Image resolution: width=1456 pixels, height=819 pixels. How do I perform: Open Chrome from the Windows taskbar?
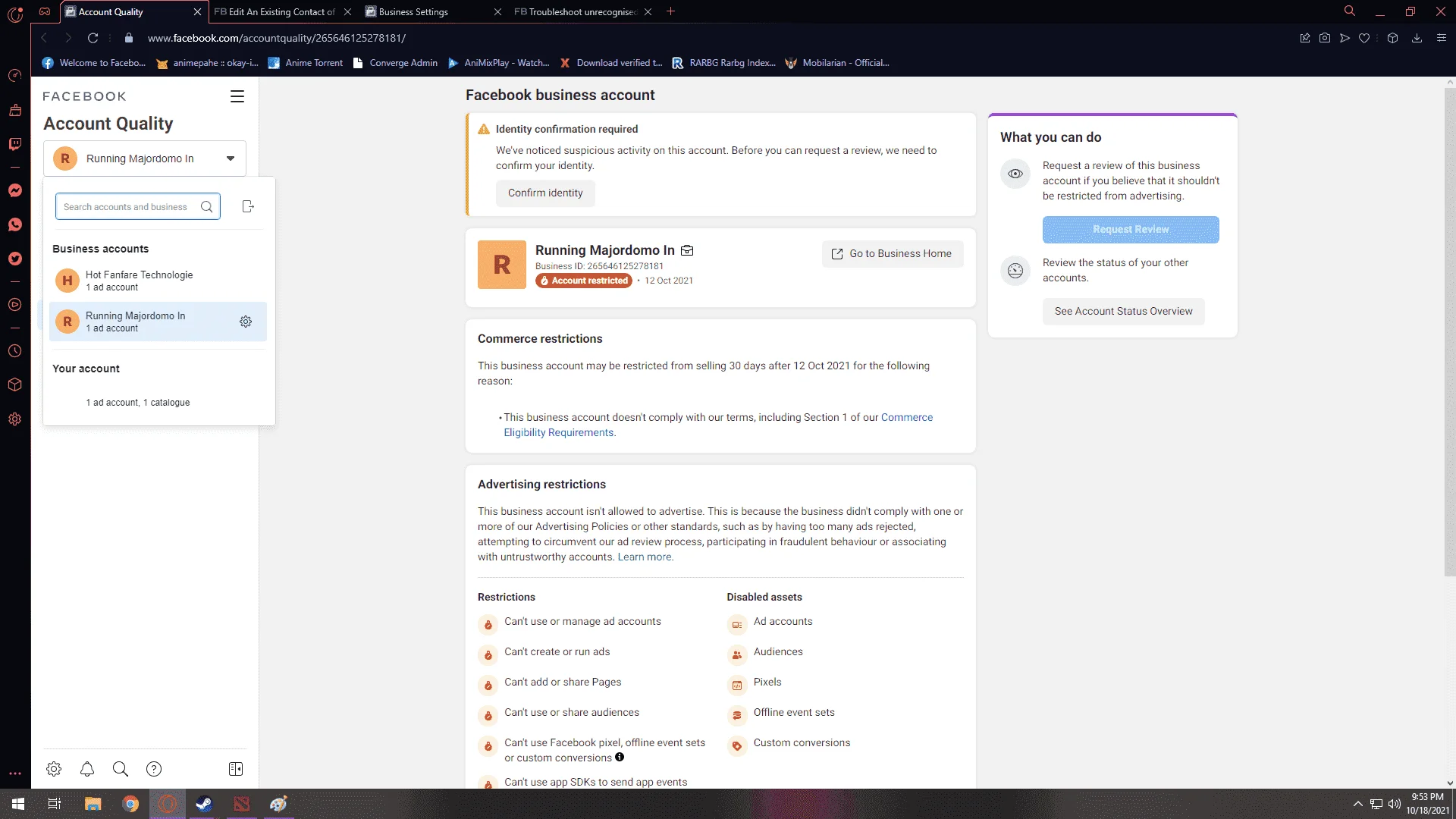pyautogui.click(x=130, y=804)
